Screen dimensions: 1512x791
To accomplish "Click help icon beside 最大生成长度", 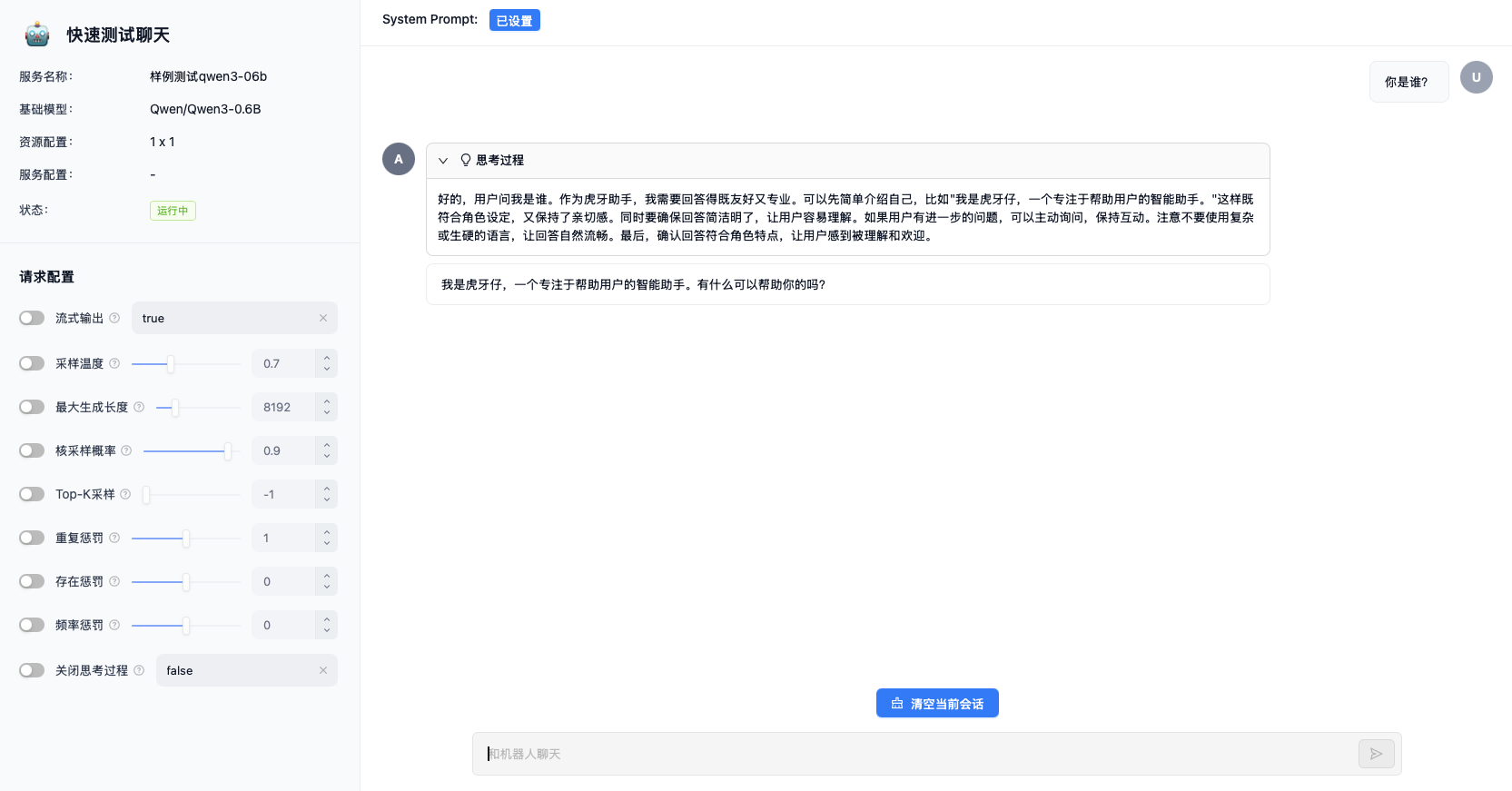I will pos(139,407).
